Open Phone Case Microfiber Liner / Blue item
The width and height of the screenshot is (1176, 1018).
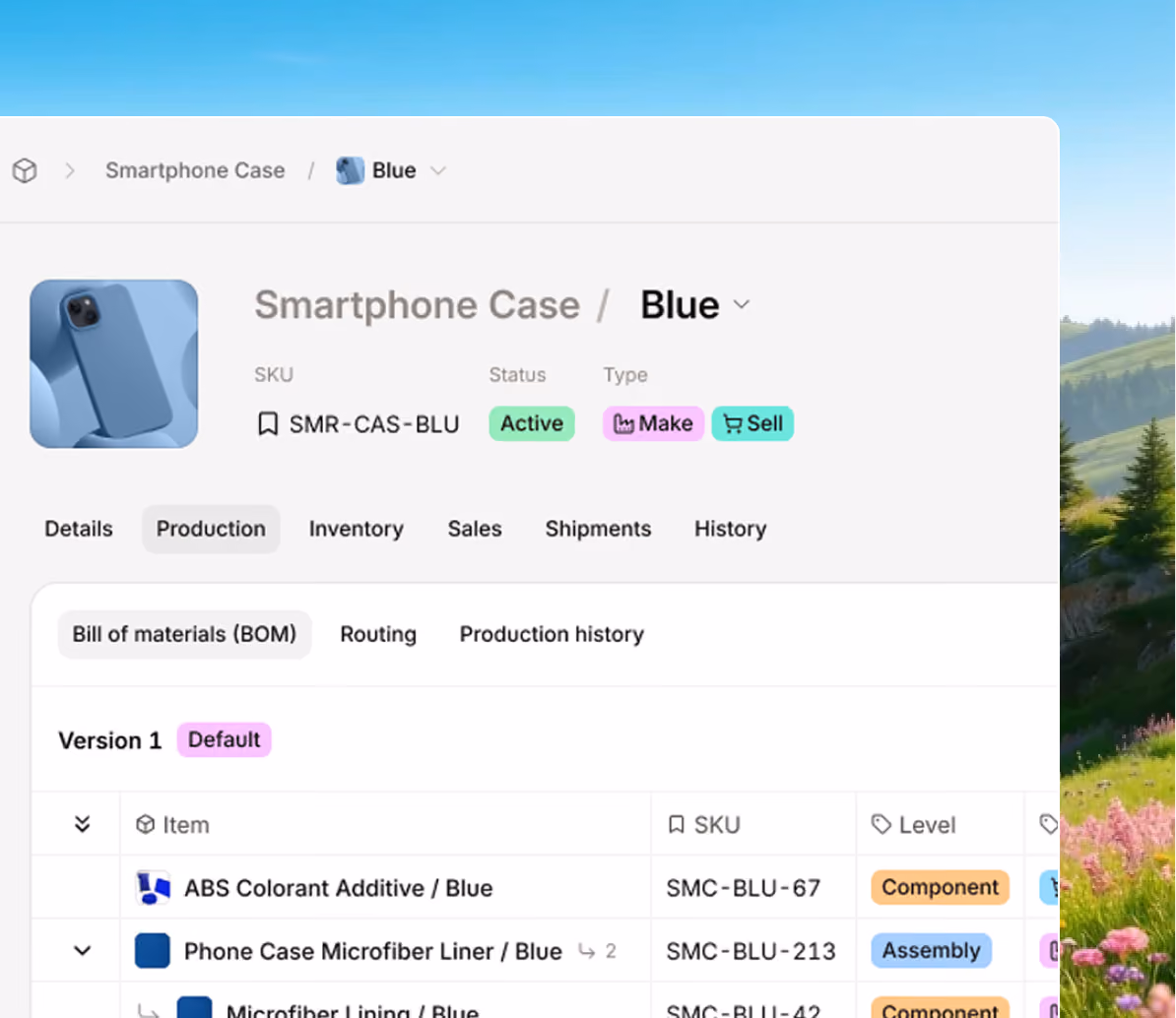[x=372, y=951]
